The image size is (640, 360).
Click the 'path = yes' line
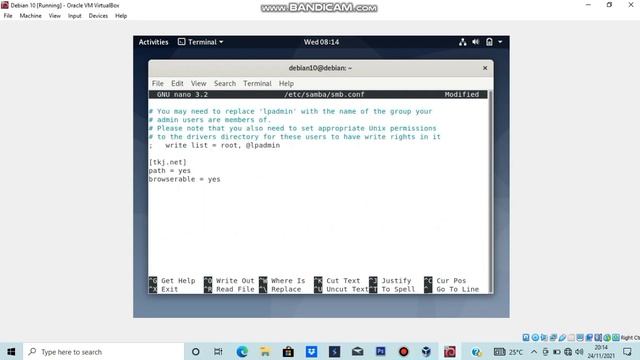point(169,171)
